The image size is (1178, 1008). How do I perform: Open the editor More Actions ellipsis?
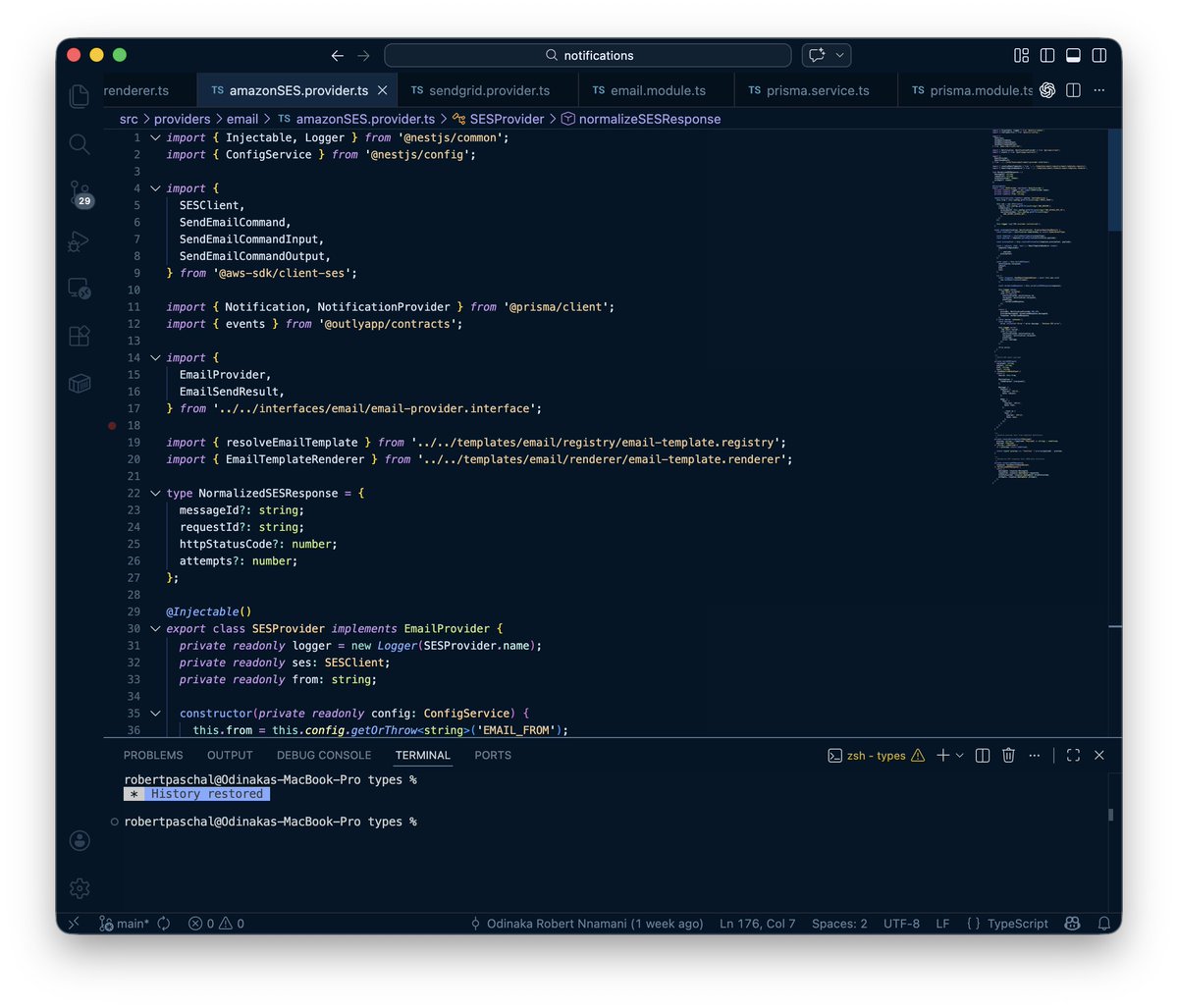pyautogui.click(x=1099, y=90)
